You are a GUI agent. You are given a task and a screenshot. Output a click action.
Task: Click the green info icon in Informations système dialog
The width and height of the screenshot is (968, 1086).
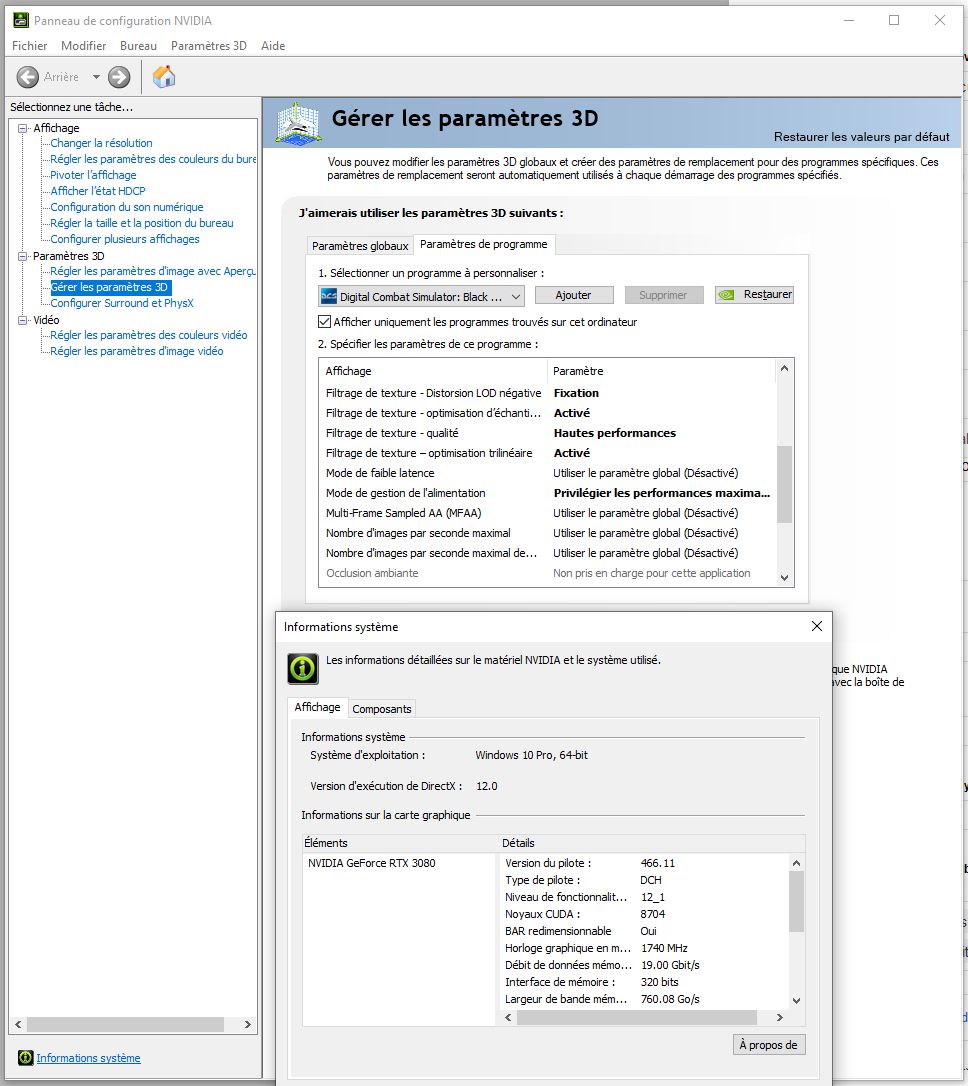(x=303, y=668)
